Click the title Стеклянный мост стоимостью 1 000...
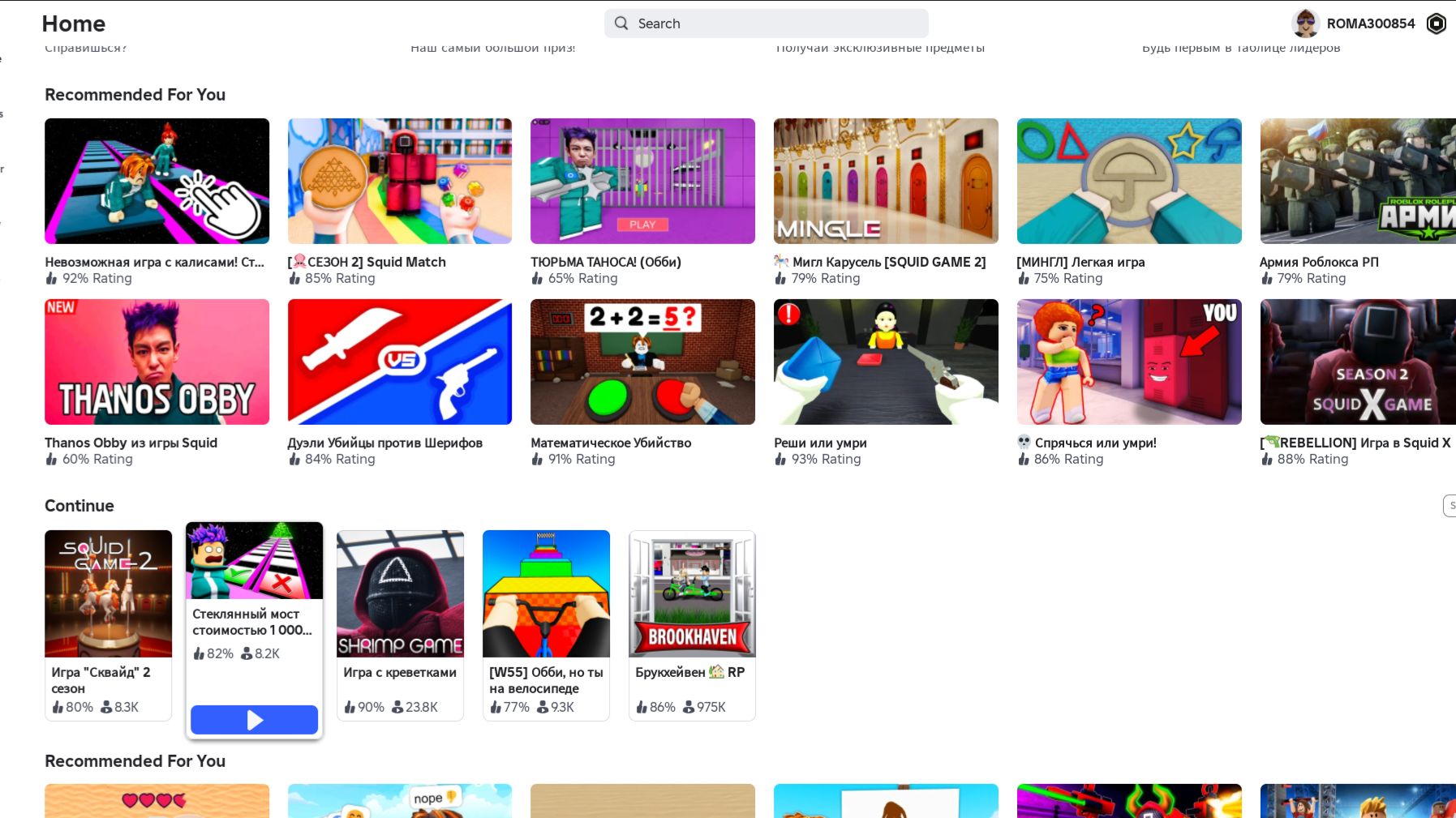Image resolution: width=1456 pixels, height=818 pixels. (x=251, y=622)
